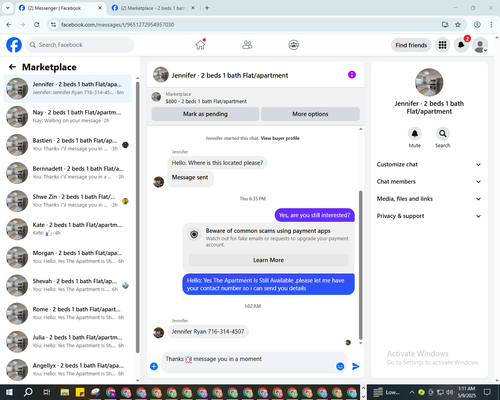The width and height of the screenshot is (500, 400).
Task: Open the View buyer profile link
Action: [x=280, y=138]
